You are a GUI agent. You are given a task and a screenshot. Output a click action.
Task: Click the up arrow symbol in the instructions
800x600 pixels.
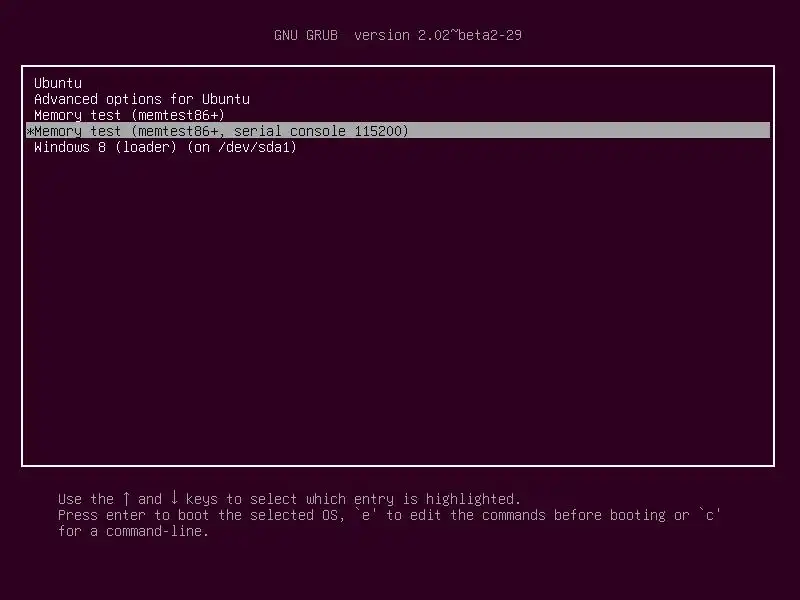(126, 498)
